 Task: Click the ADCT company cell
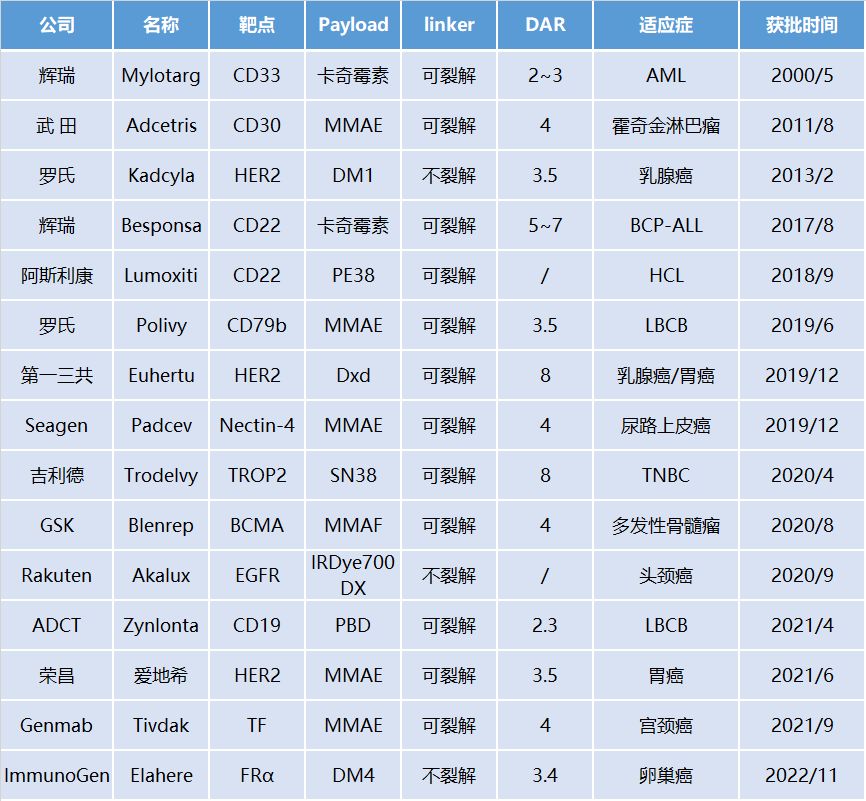56,625
